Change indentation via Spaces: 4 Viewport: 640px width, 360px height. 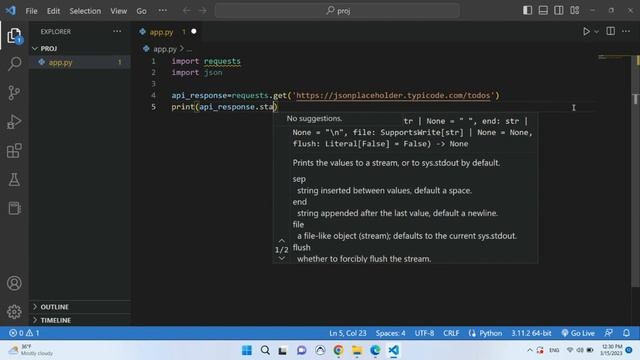click(x=390, y=333)
